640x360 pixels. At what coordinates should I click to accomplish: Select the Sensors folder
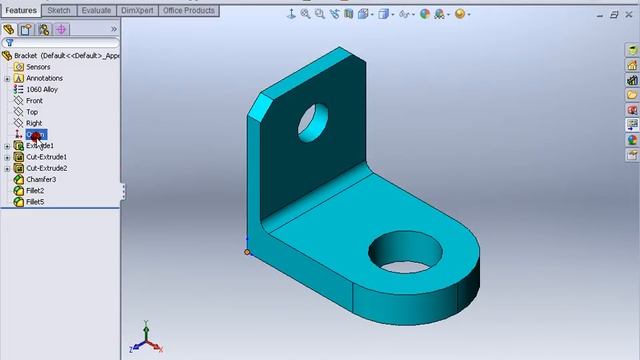click(x=32, y=67)
